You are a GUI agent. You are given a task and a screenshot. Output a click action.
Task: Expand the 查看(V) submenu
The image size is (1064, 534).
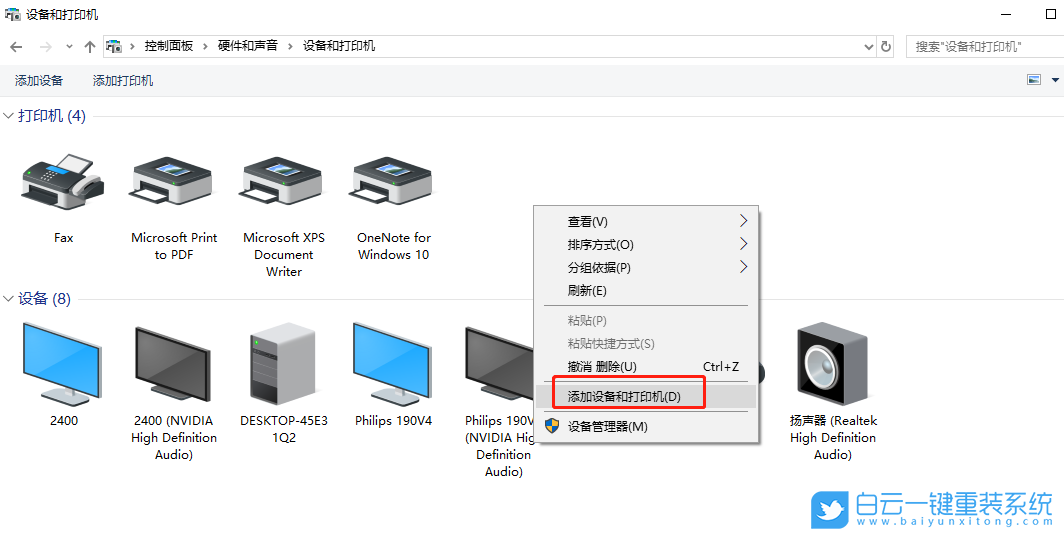647,221
